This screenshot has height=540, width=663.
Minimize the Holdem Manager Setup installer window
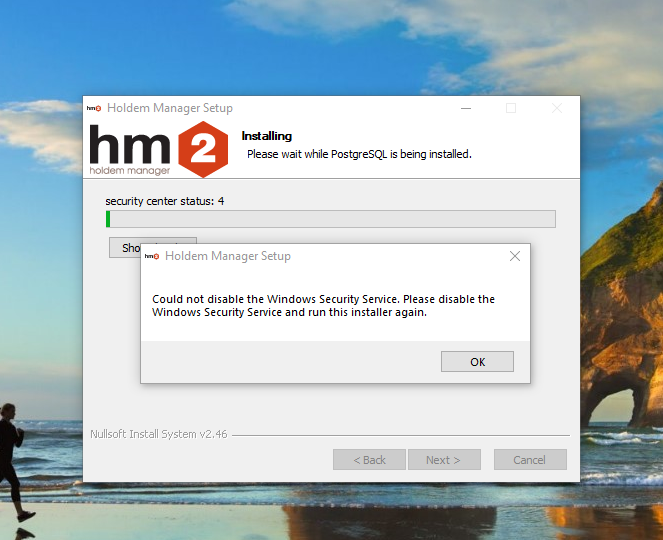coord(466,108)
